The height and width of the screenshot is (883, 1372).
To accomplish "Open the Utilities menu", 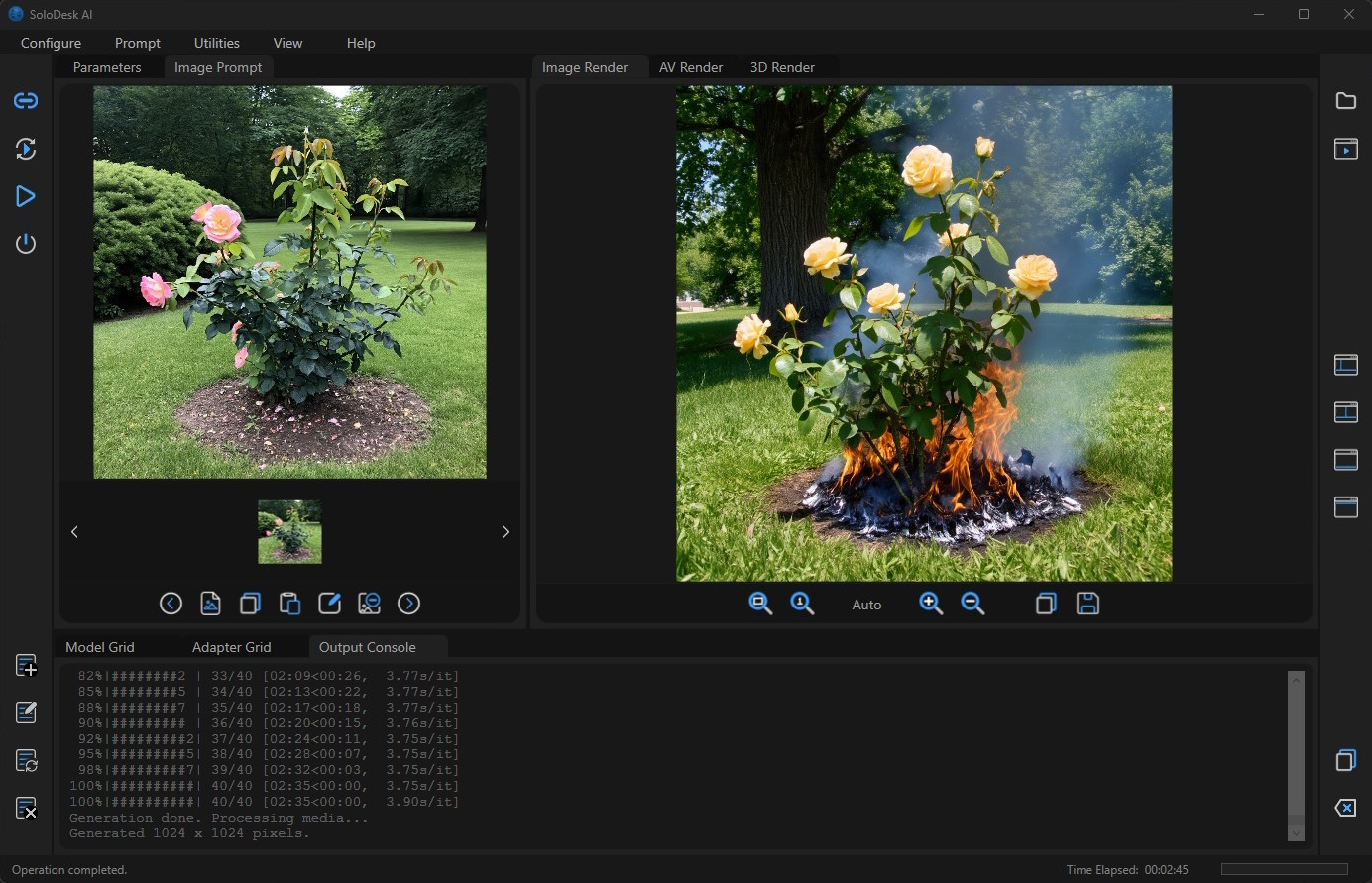I will (x=216, y=43).
